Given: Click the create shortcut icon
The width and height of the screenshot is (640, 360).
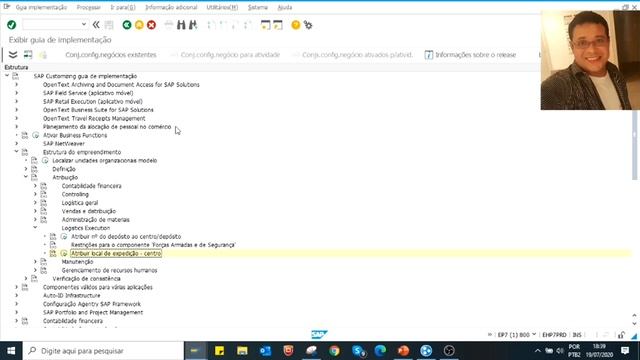Looking at the screenshot, I should tap(278, 25).
